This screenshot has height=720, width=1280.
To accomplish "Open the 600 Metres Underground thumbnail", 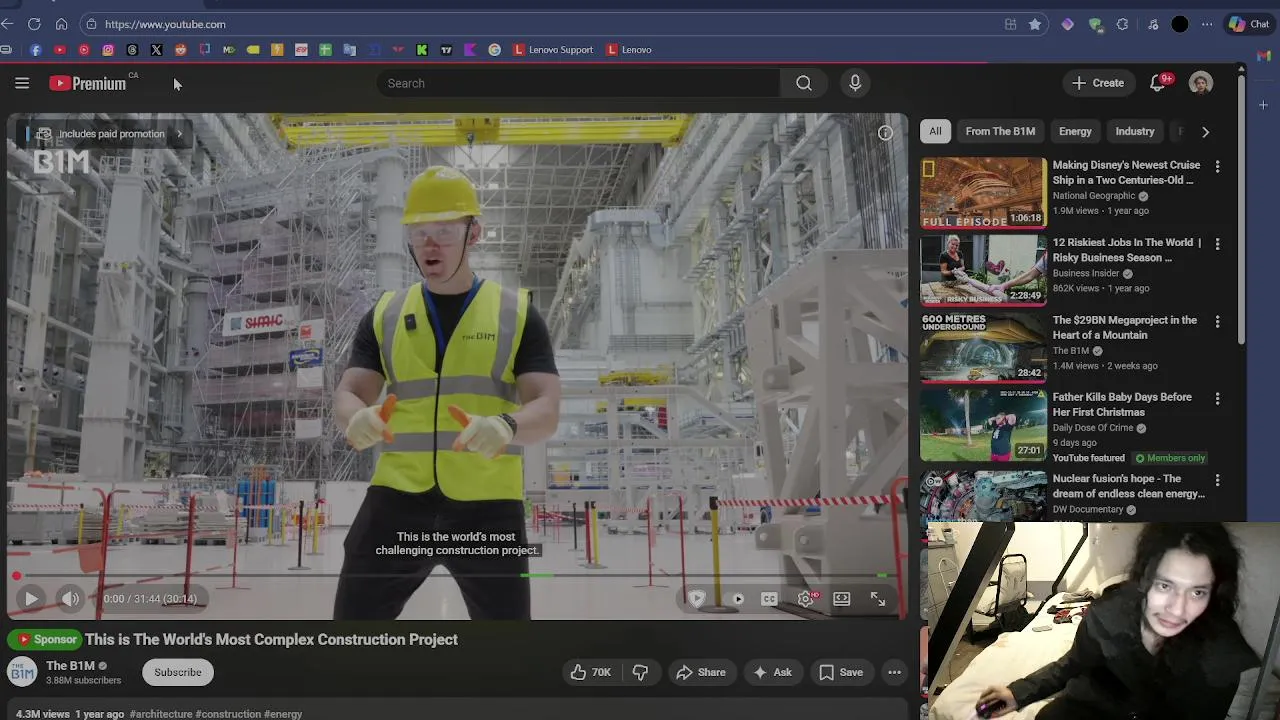I will click(x=983, y=347).
